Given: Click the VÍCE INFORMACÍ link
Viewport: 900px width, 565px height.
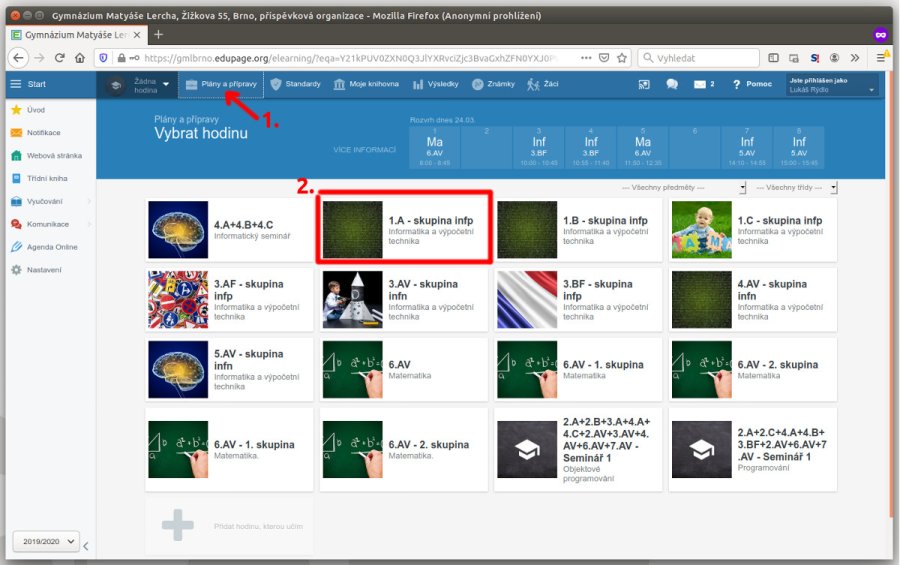Looking at the screenshot, I should (365, 149).
